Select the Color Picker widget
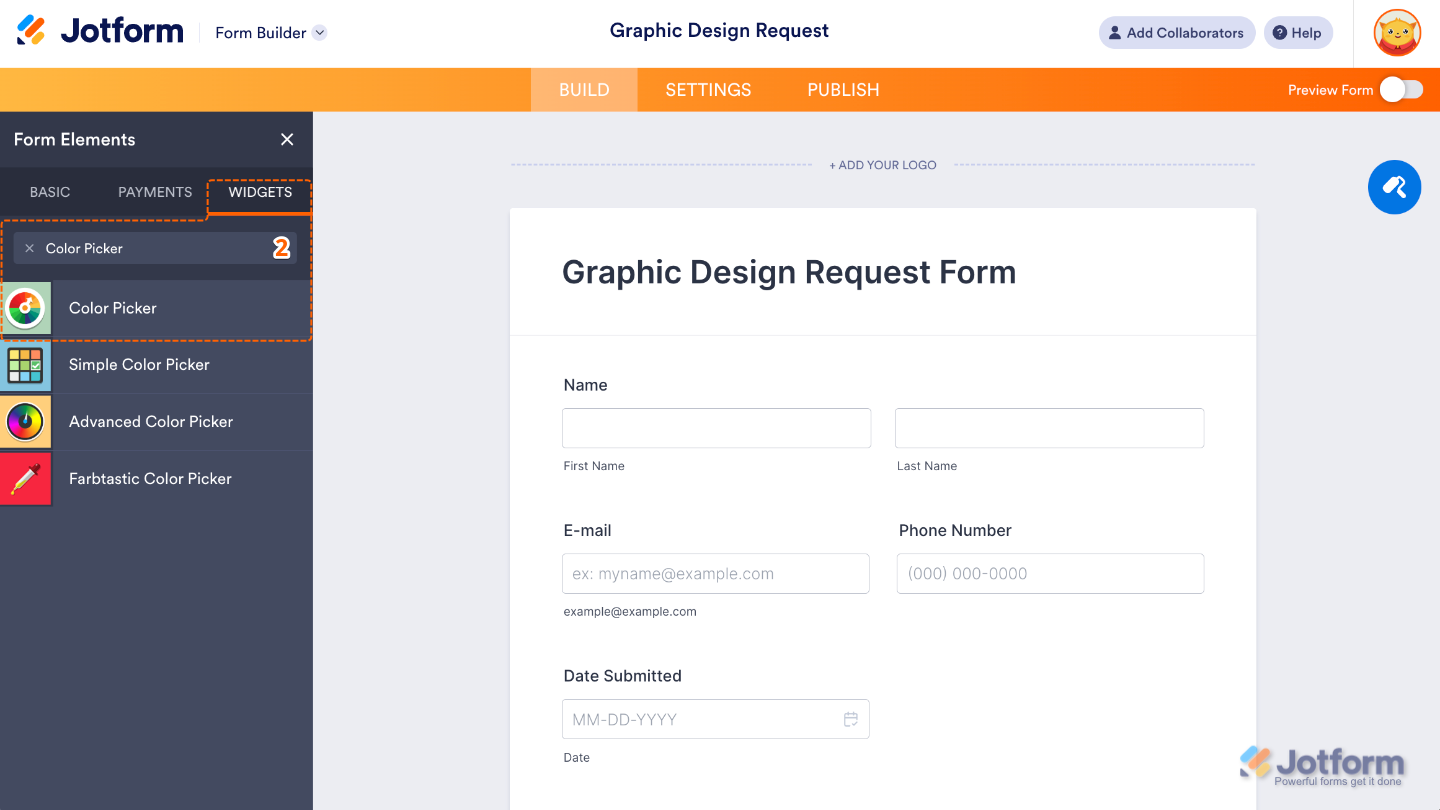 coord(112,308)
